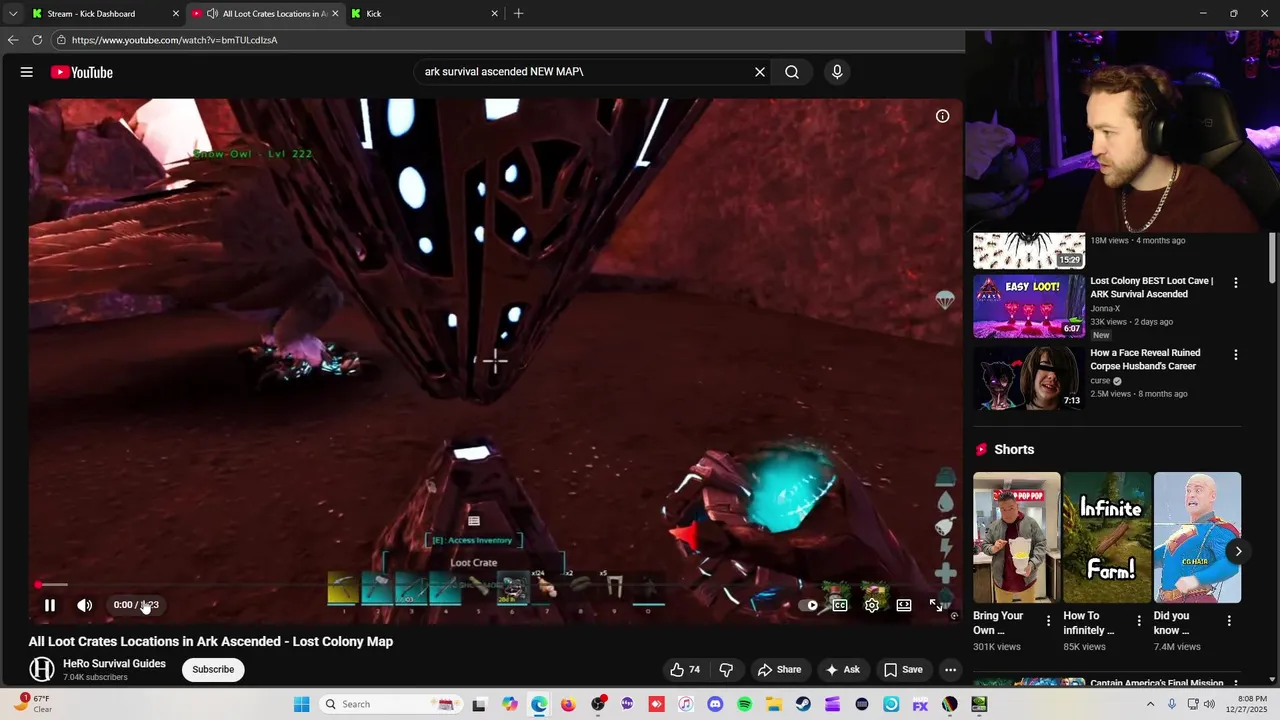Show next Shorts with arrow
Screen dimensions: 1280x720
coord(1238,551)
